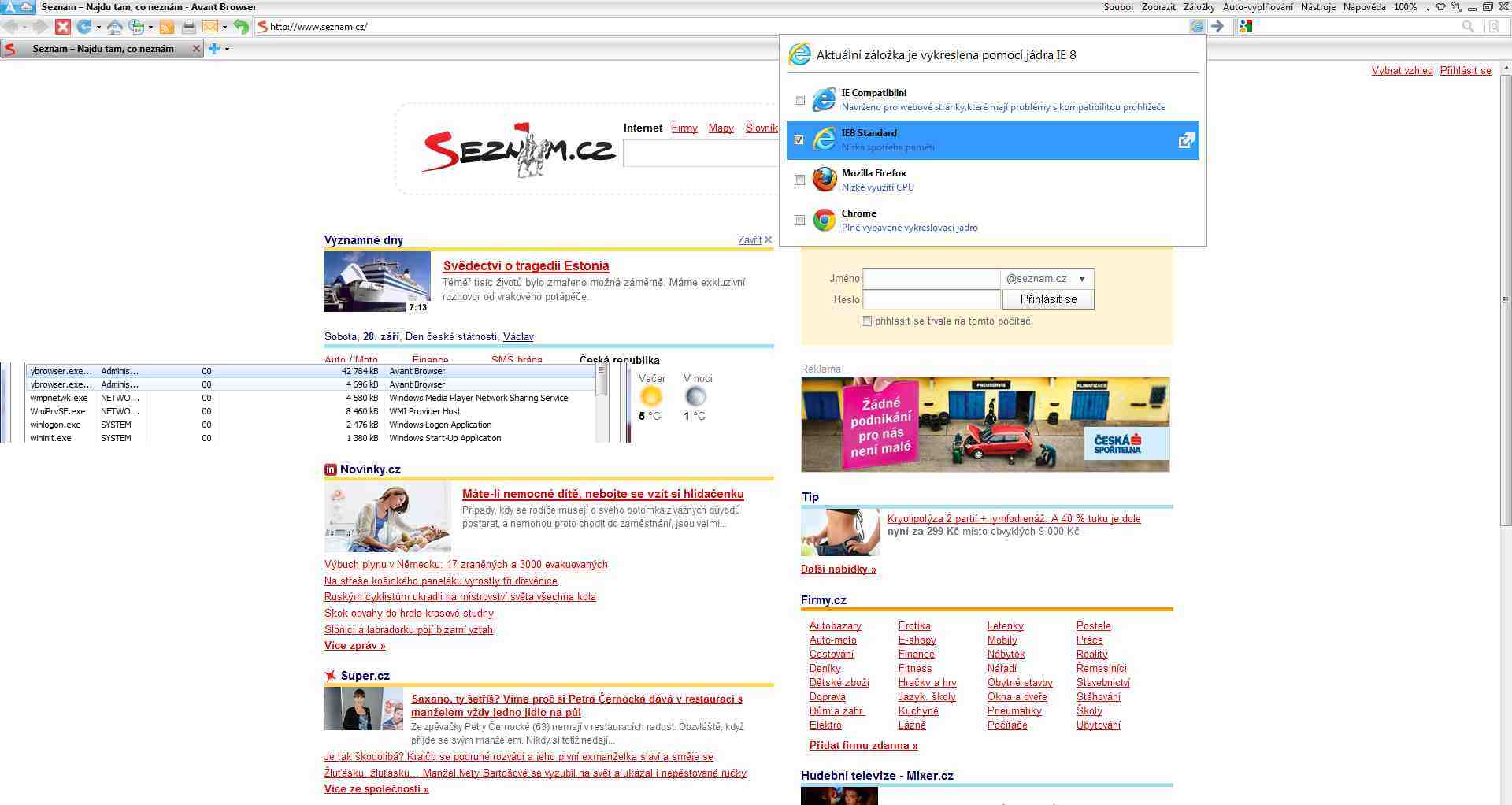Screen dimensions: 1512x805
Task: Click the Google search engine icon
Action: click(x=1245, y=26)
